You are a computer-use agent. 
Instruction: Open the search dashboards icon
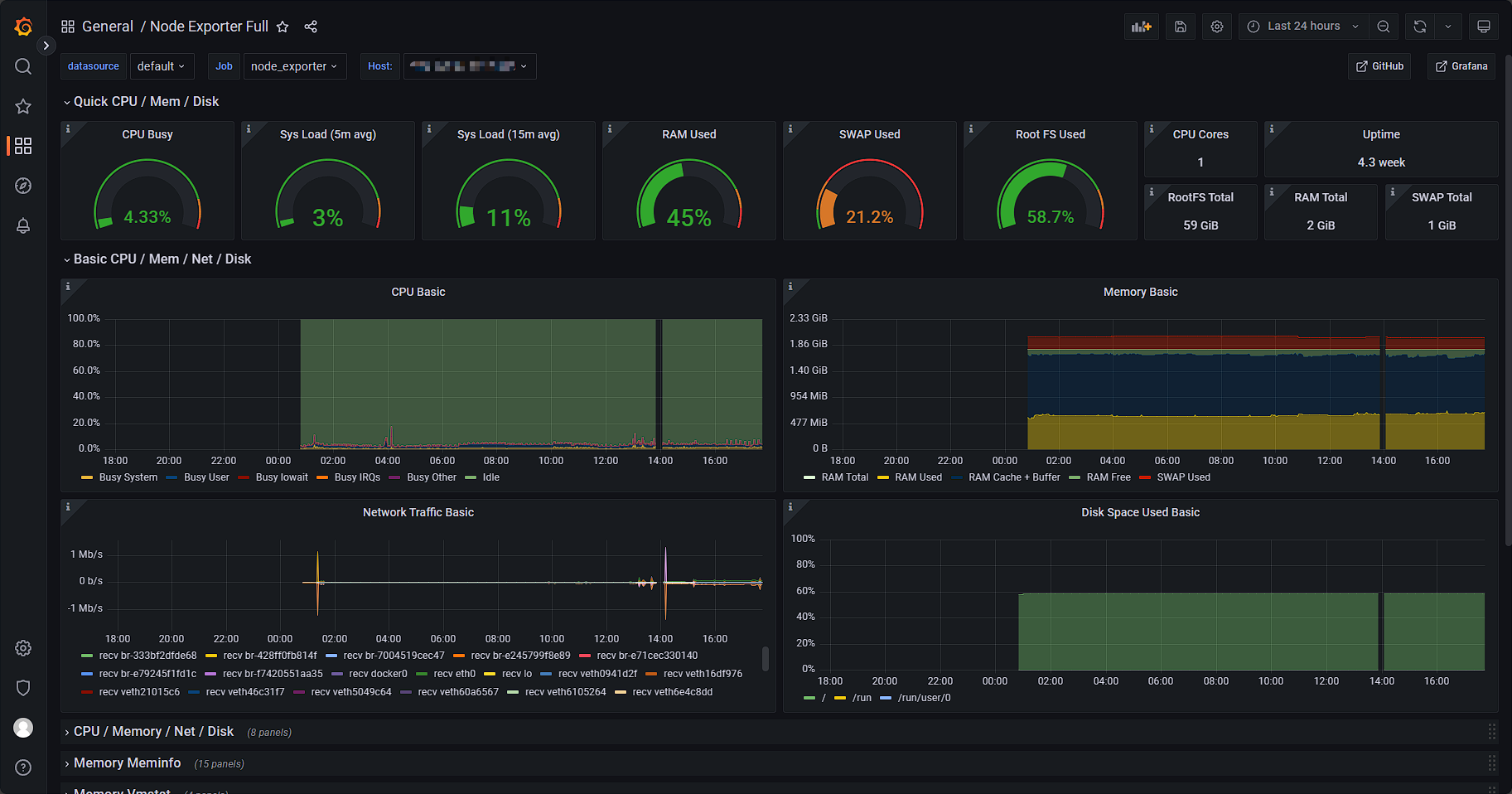(23, 66)
